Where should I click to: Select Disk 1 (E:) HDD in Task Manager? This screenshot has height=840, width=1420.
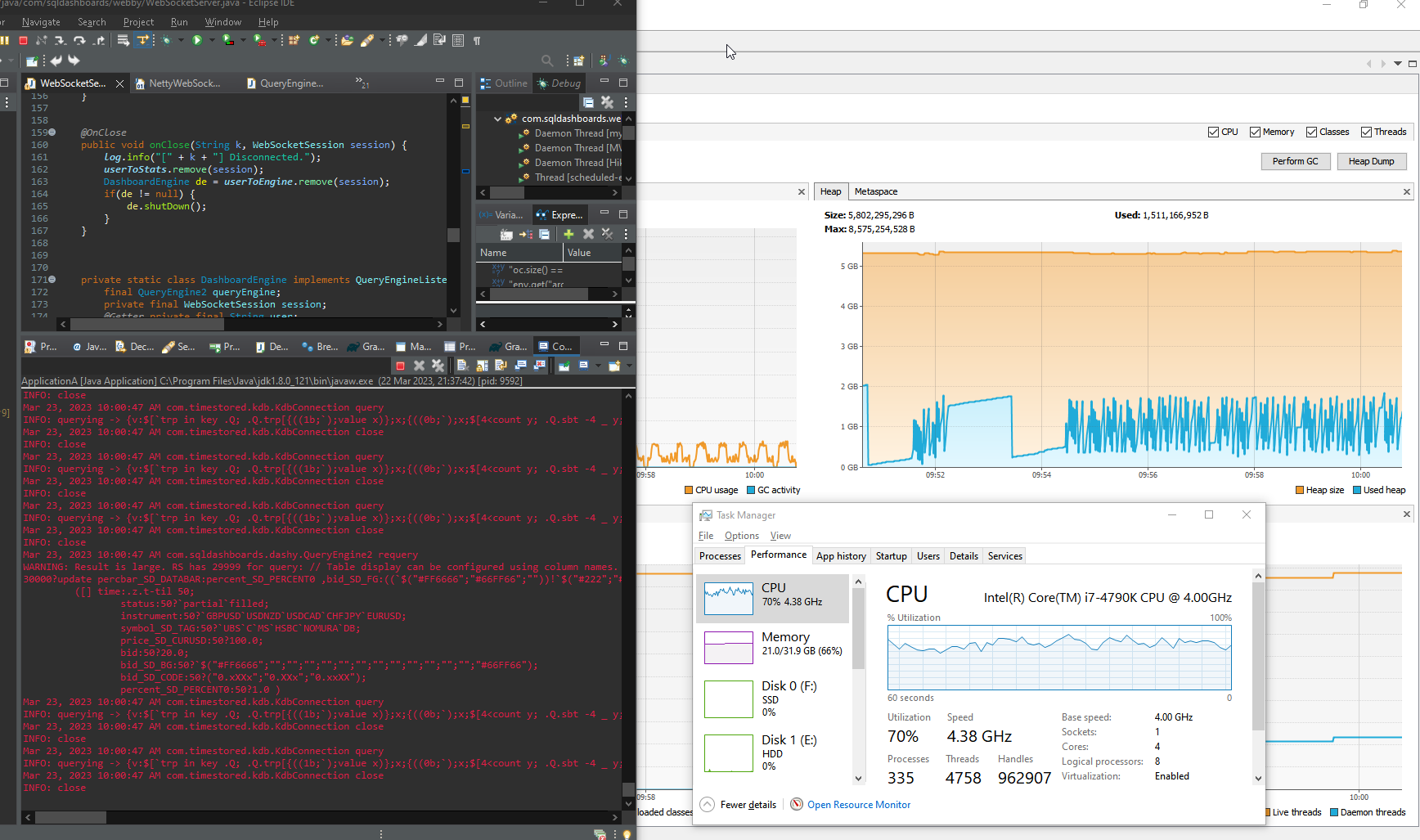tap(773, 752)
